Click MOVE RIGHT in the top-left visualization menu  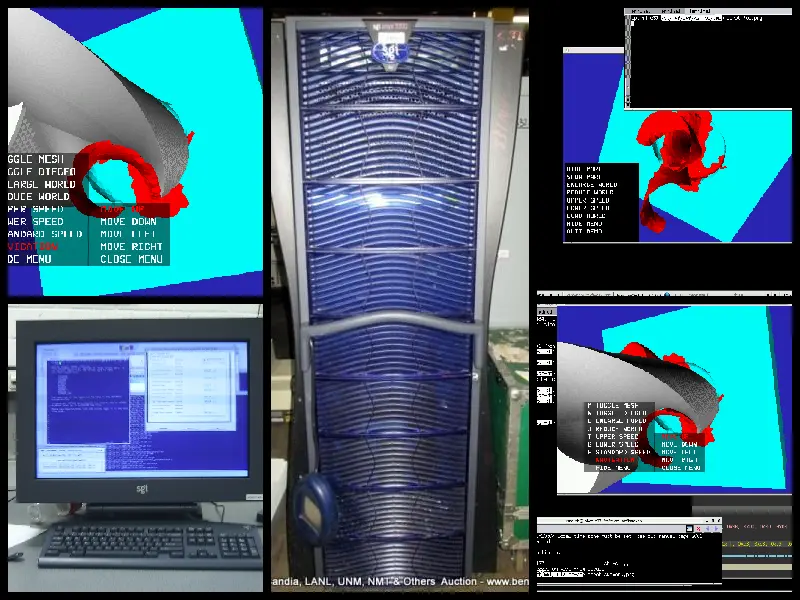[x=132, y=246]
